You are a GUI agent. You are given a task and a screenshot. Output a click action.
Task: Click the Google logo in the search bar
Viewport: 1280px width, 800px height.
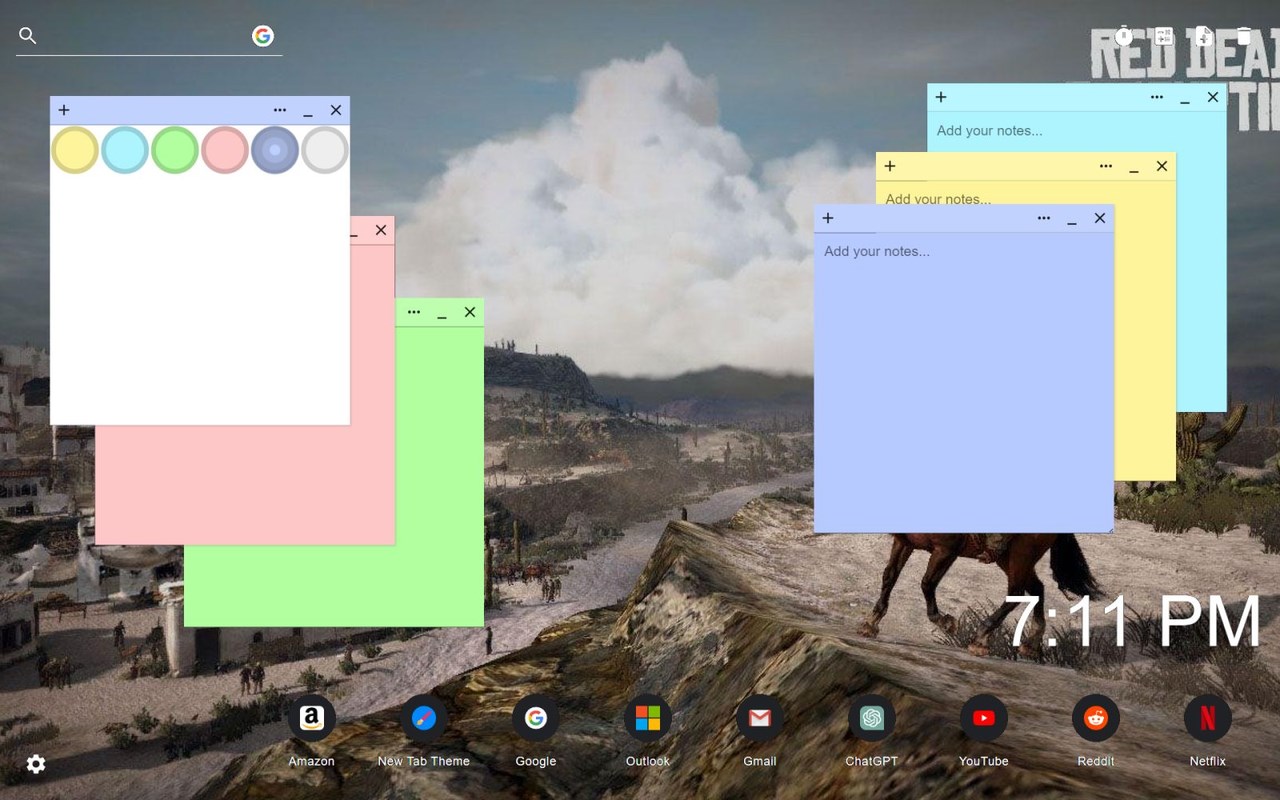263,36
